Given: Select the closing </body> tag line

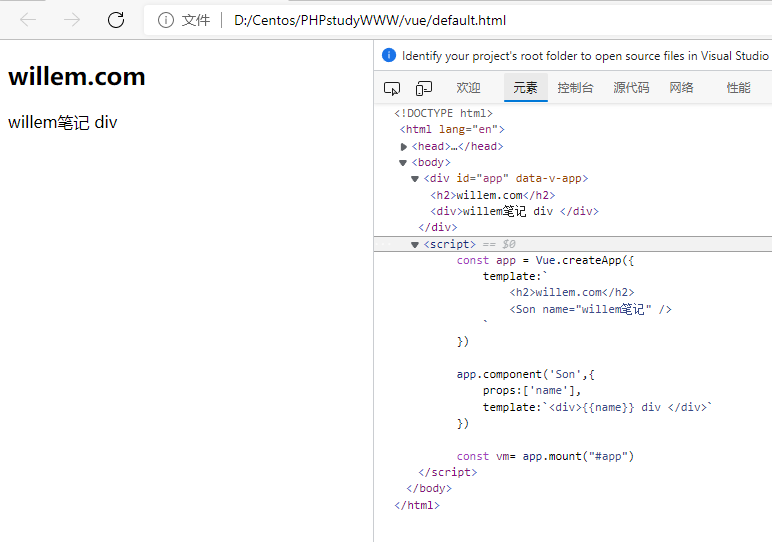Looking at the screenshot, I should (x=429, y=488).
